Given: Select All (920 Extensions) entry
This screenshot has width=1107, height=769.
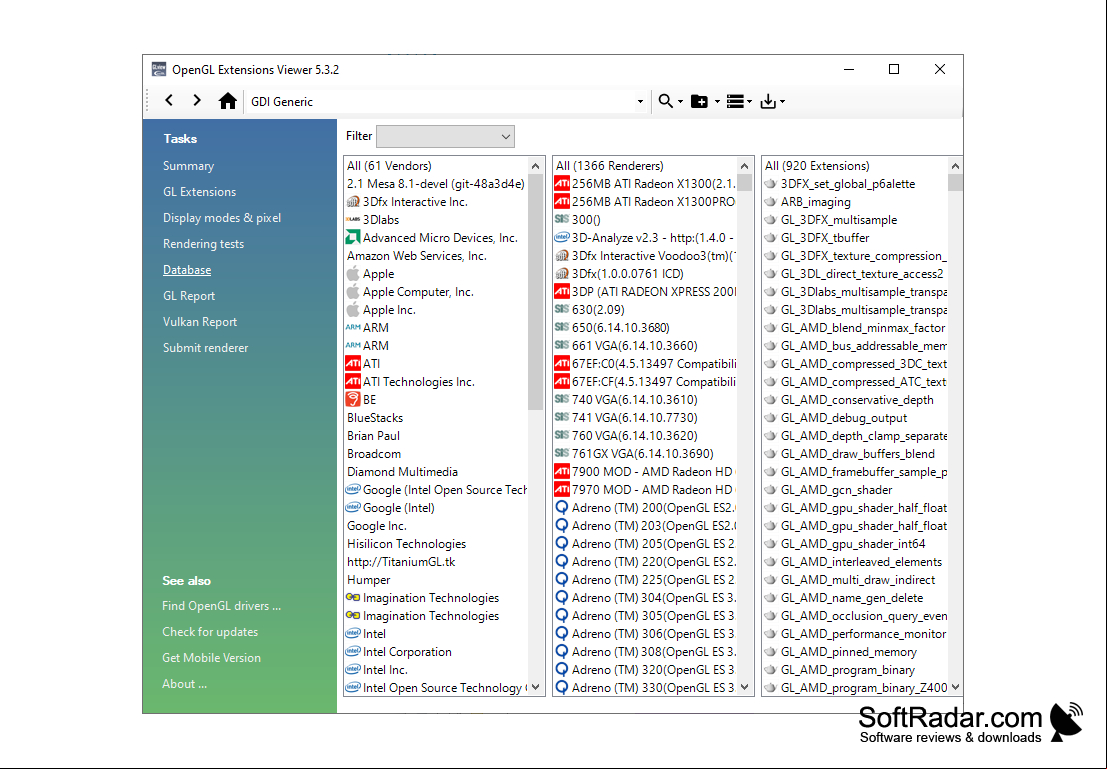Looking at the screenshot, I should tap(817, 166).
